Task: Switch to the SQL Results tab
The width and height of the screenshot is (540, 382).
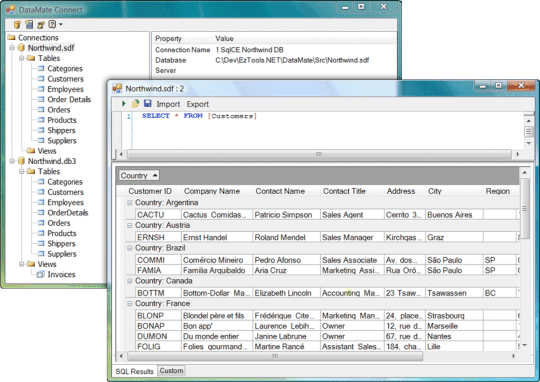Action: (135, 371)
